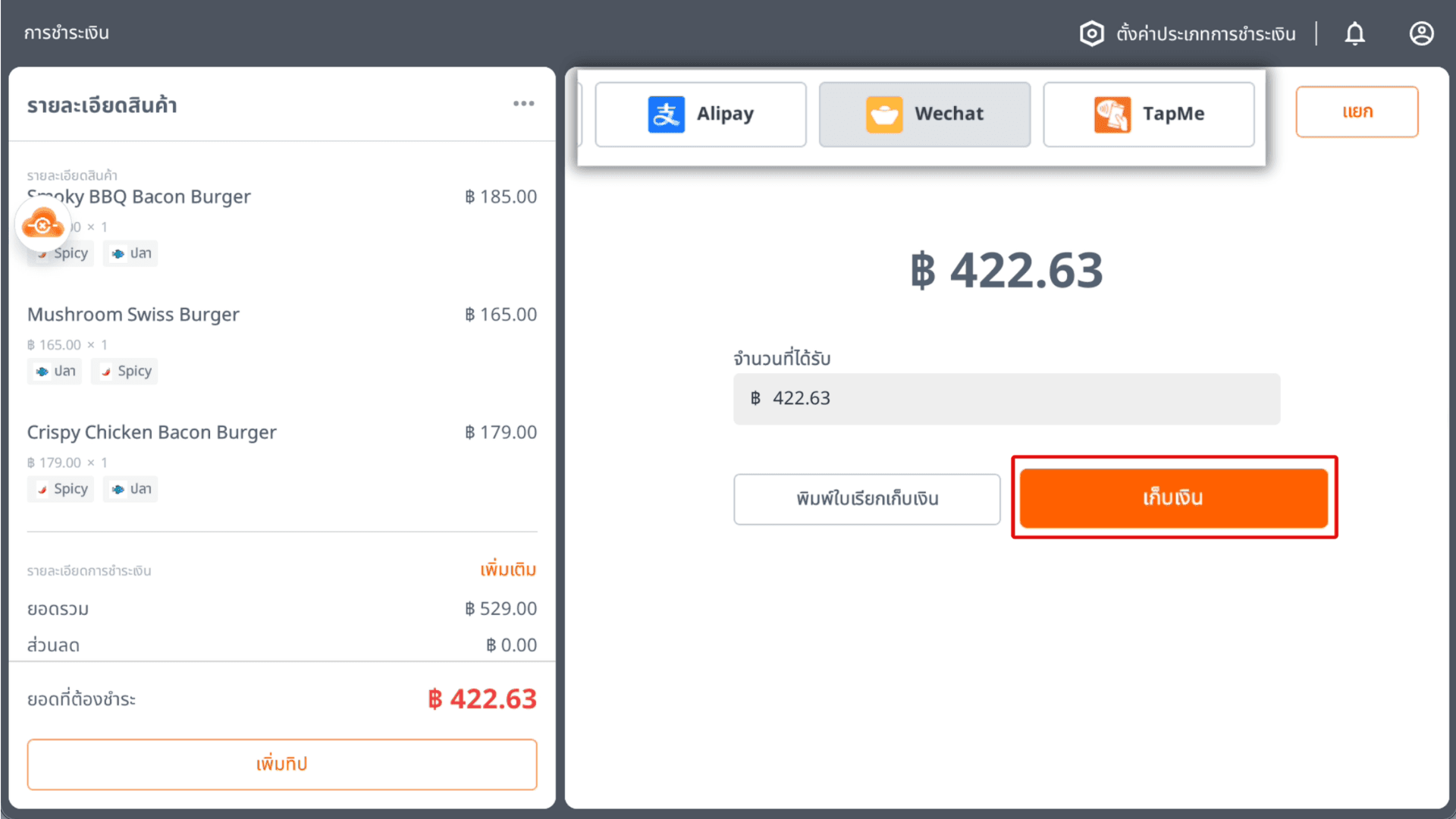Click the orange cloud sync icon
Image resolution: width=1456 pixels, height=819 pixels.
coord(42,224)
